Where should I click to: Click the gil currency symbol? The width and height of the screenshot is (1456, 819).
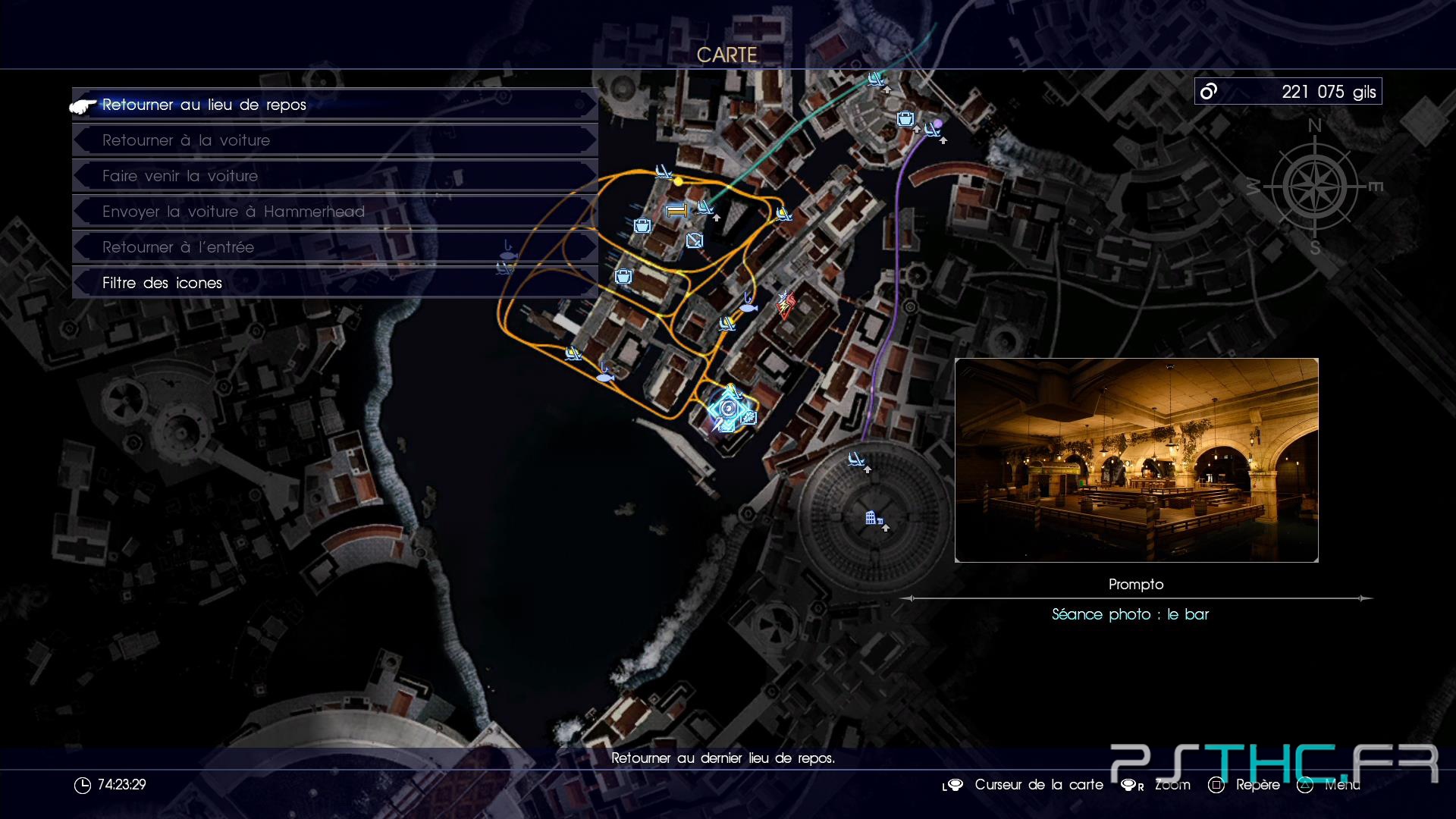[1209, 92]
